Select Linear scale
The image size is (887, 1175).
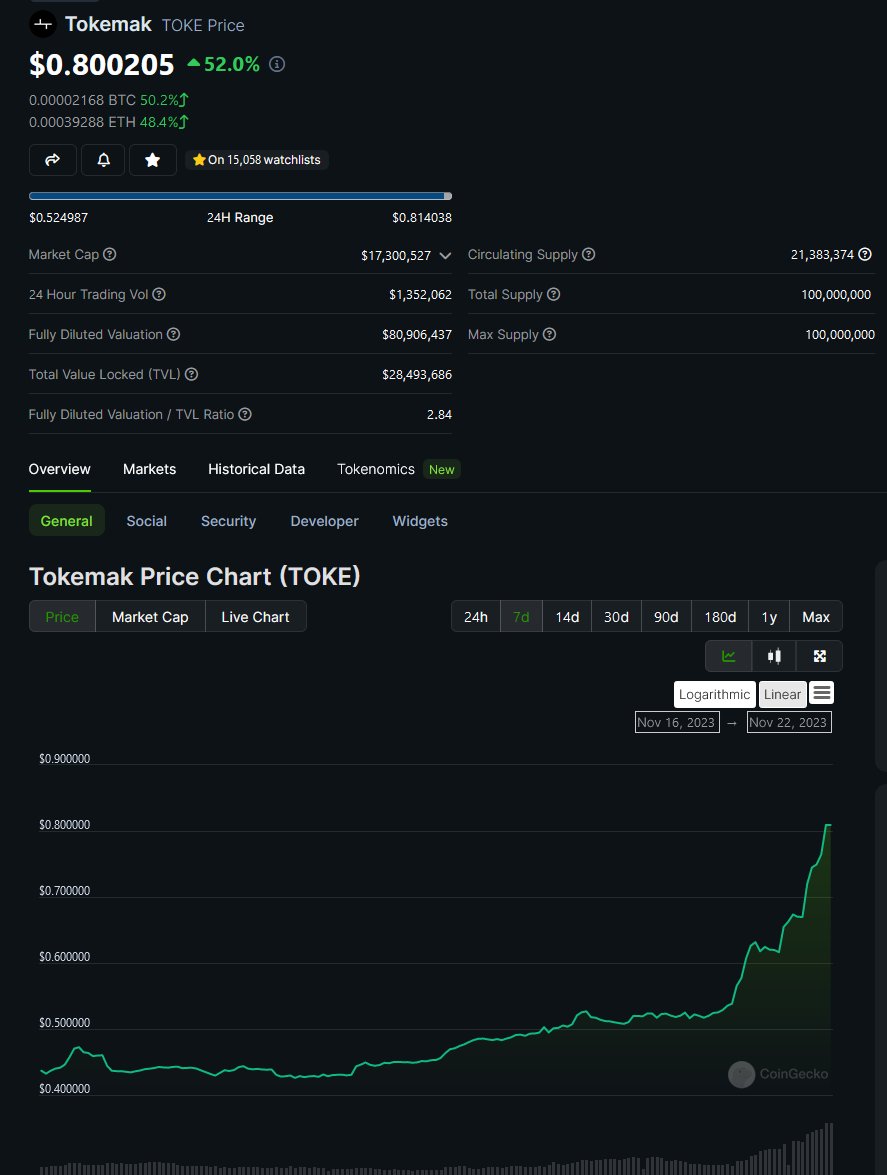(782, 695)
